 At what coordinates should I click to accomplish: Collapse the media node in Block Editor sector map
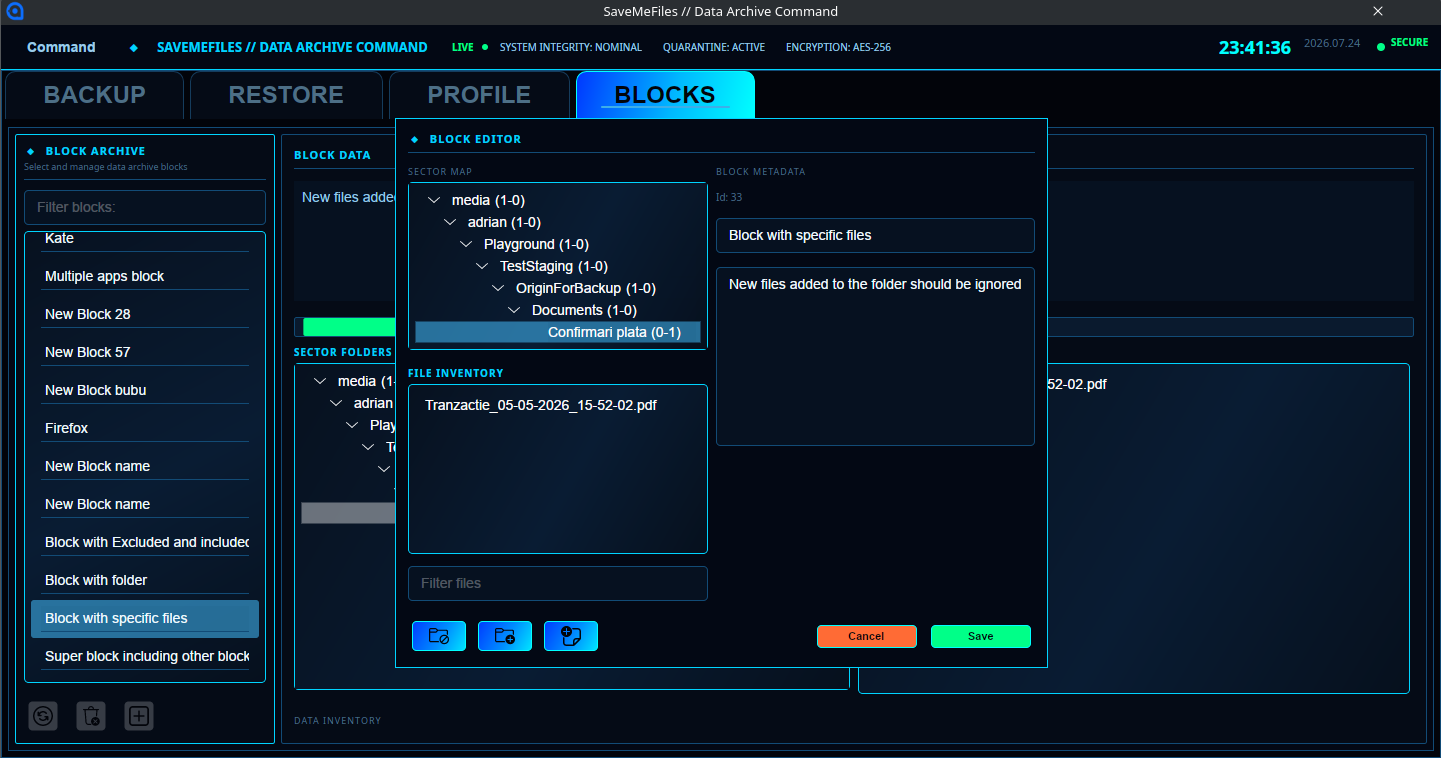click(434, 201)
